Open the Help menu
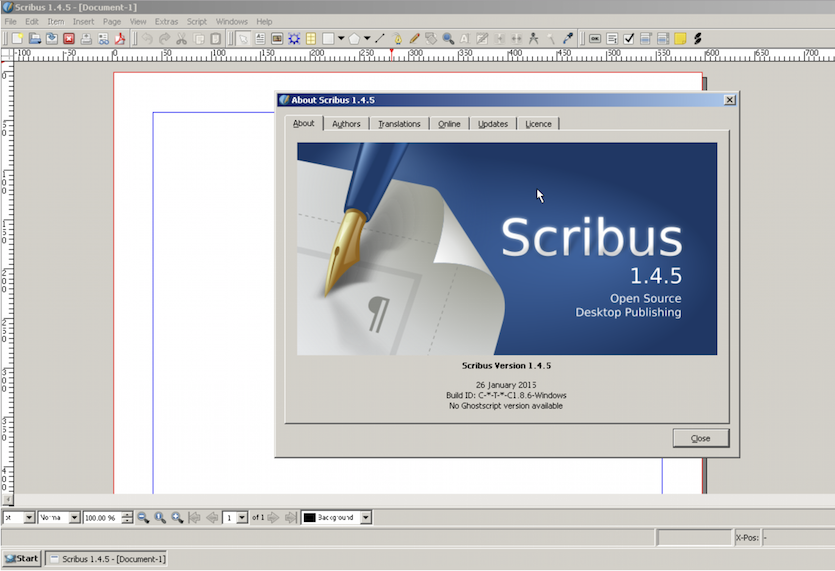This screenshot has width=835, height=571. point(264,21)
